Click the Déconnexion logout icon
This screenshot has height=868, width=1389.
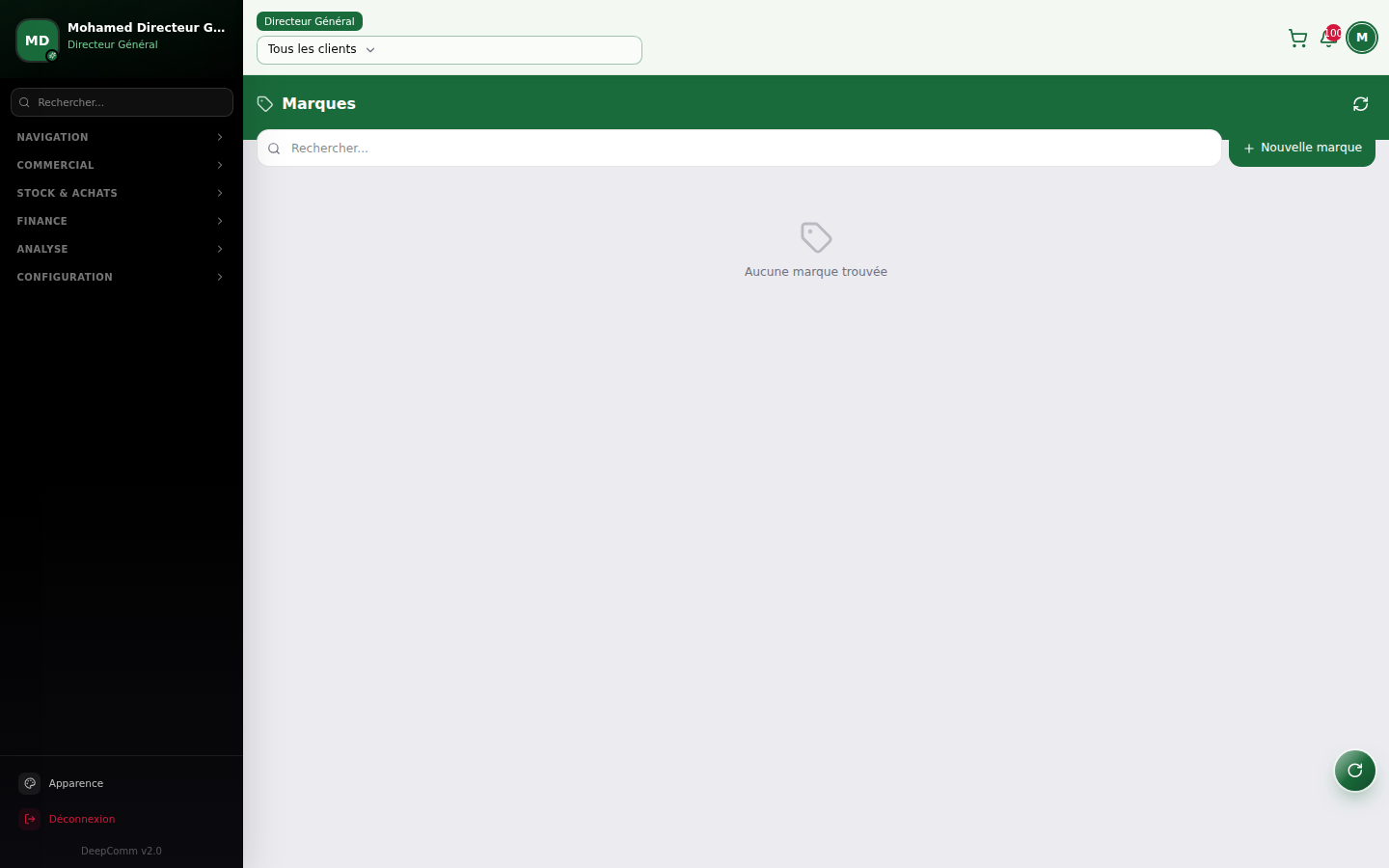coord(30,819)
